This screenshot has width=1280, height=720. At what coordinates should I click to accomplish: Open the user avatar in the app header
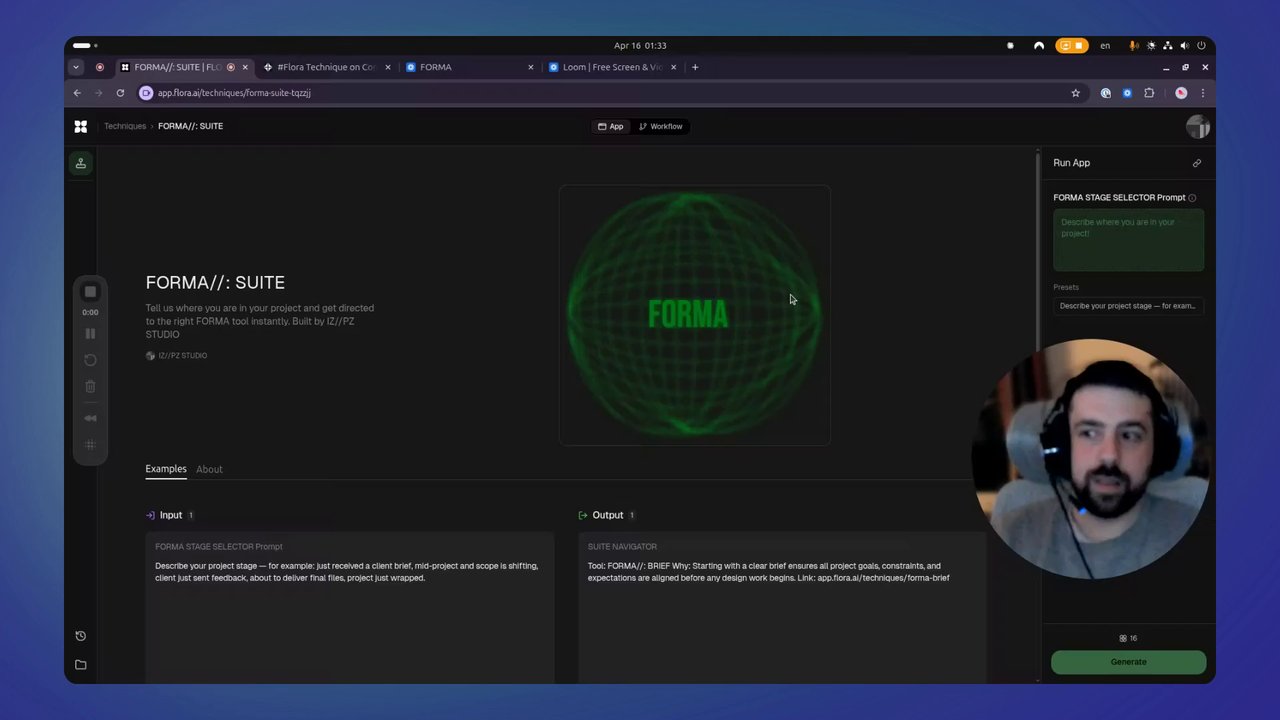[1197, 126]
